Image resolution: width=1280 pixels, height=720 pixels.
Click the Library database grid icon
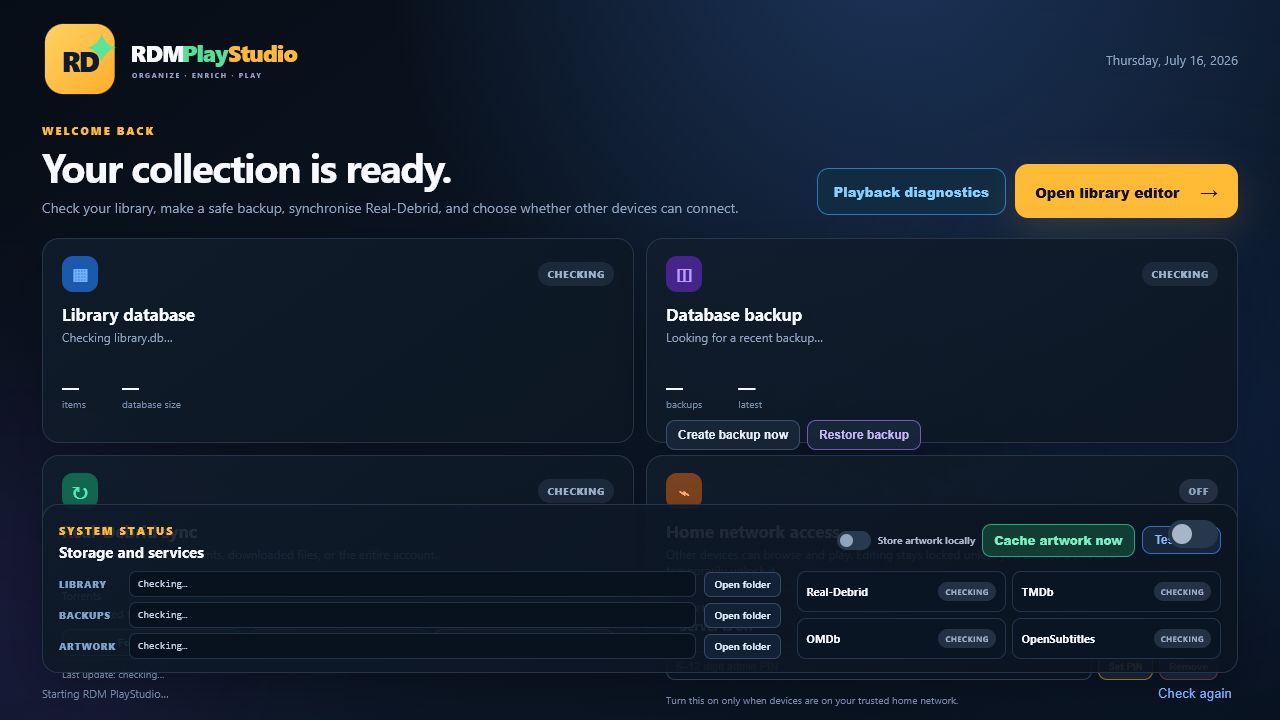80,274
